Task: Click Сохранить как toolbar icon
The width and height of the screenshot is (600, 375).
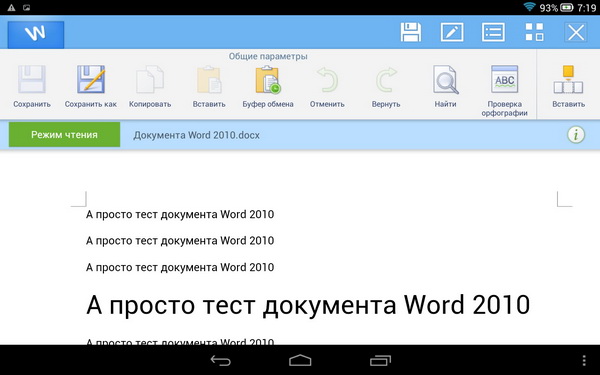Action: pos(91,86)
